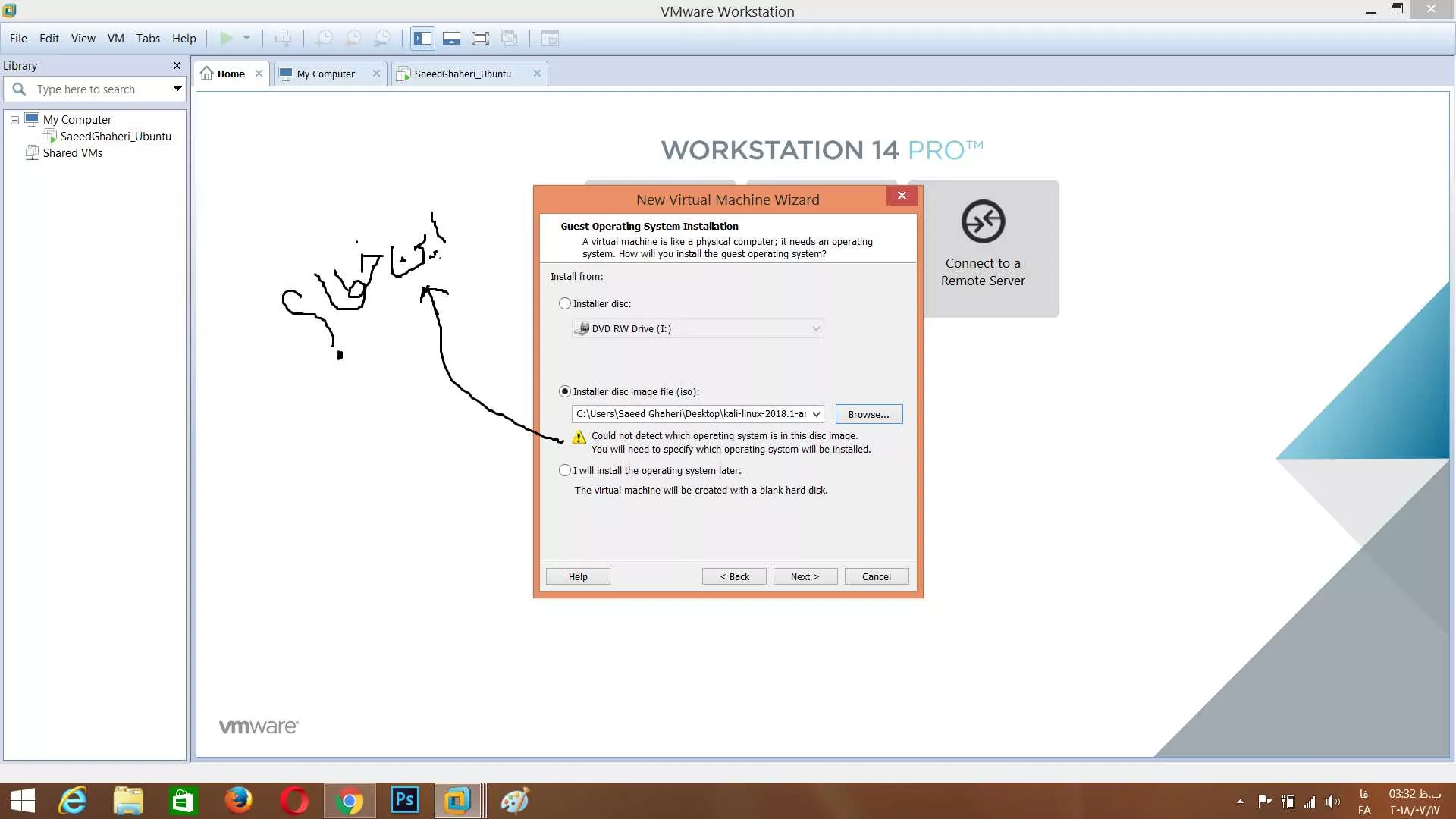Switch to Google Chrome in the taskbar
This screenshot has height=819, width=1456.
pyautogui.click(x=350, y=801)
